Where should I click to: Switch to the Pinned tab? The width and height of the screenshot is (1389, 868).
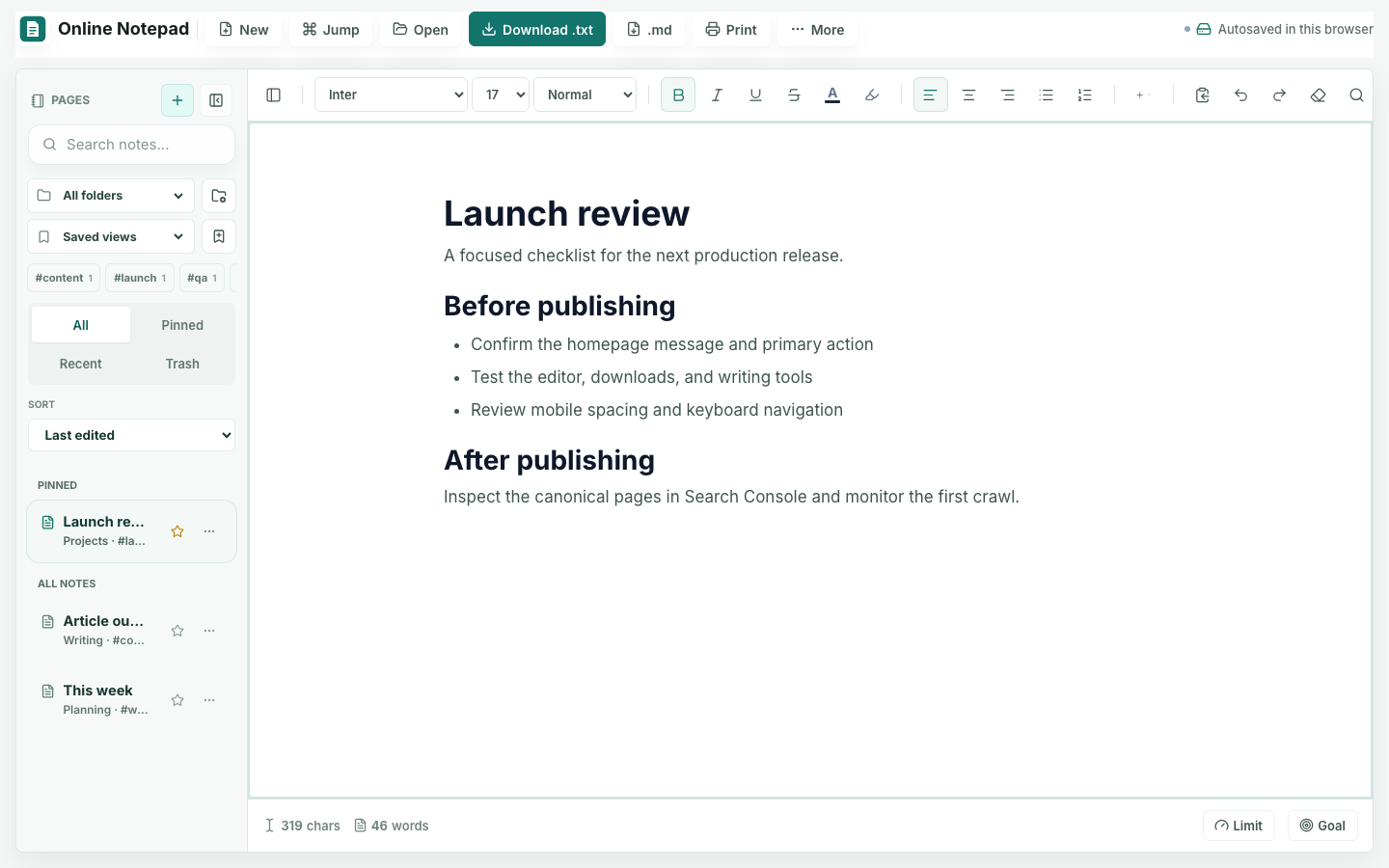click(x=182, y=325)
